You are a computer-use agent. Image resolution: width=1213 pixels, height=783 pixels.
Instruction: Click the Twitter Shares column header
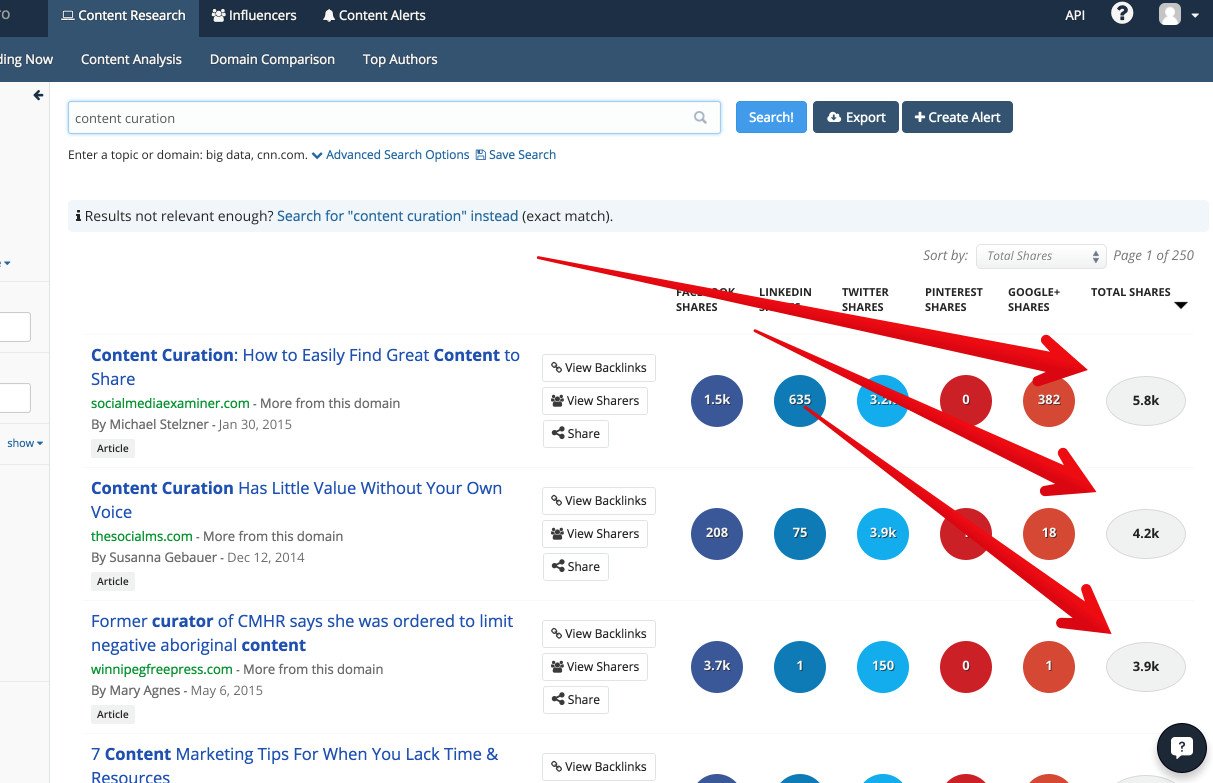(x=865, y=300)
